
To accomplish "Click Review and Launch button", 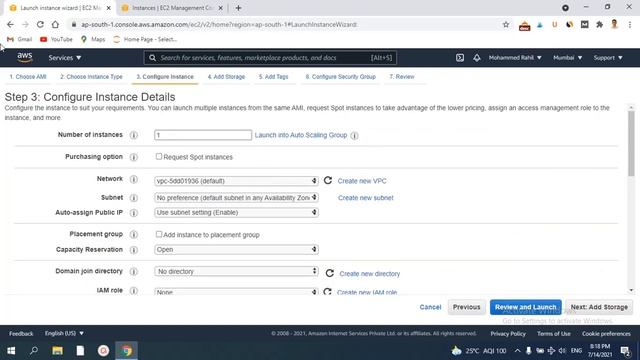I will (525, 307).
